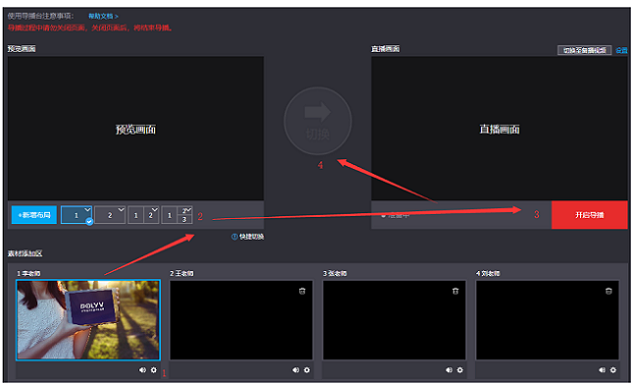
Task: Remove source 3 with its trash icon
Action: click(x=455, y=291)
